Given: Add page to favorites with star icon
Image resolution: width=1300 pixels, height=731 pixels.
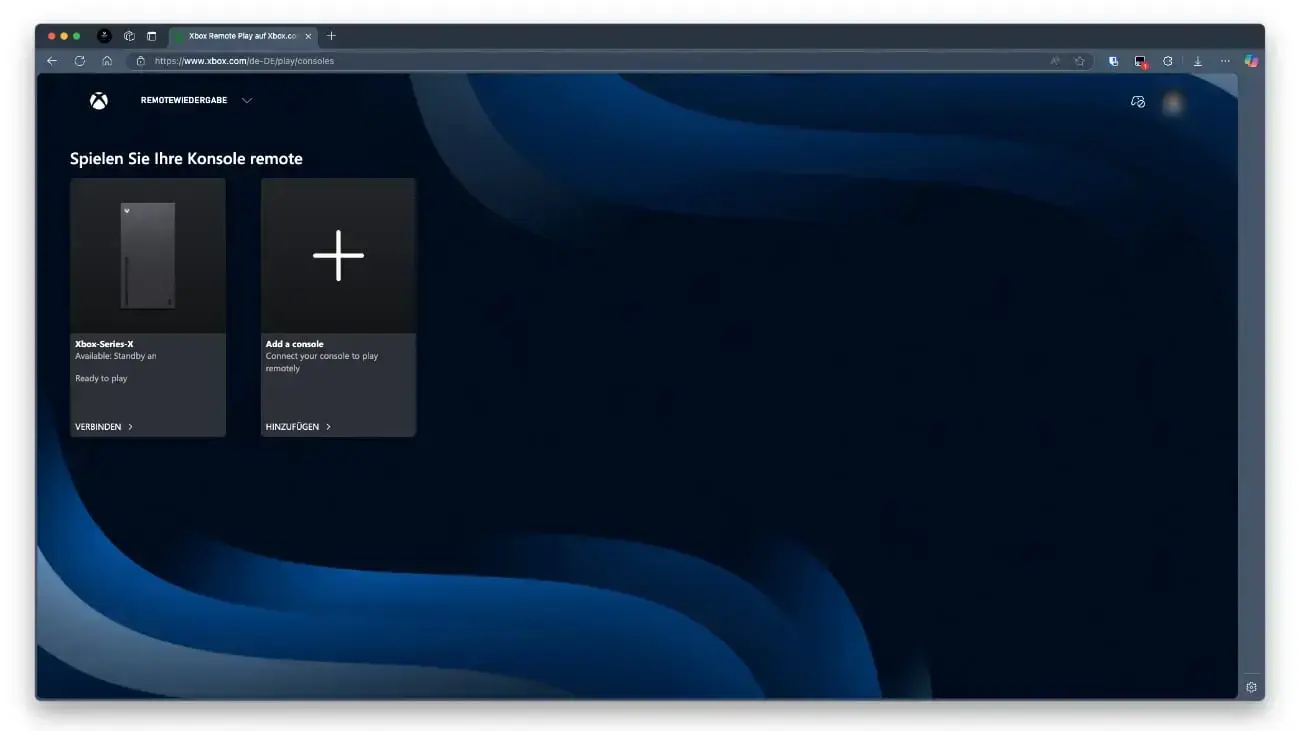Looking at the screenshot, I should pyautogui.click(x=1079, y=61).
